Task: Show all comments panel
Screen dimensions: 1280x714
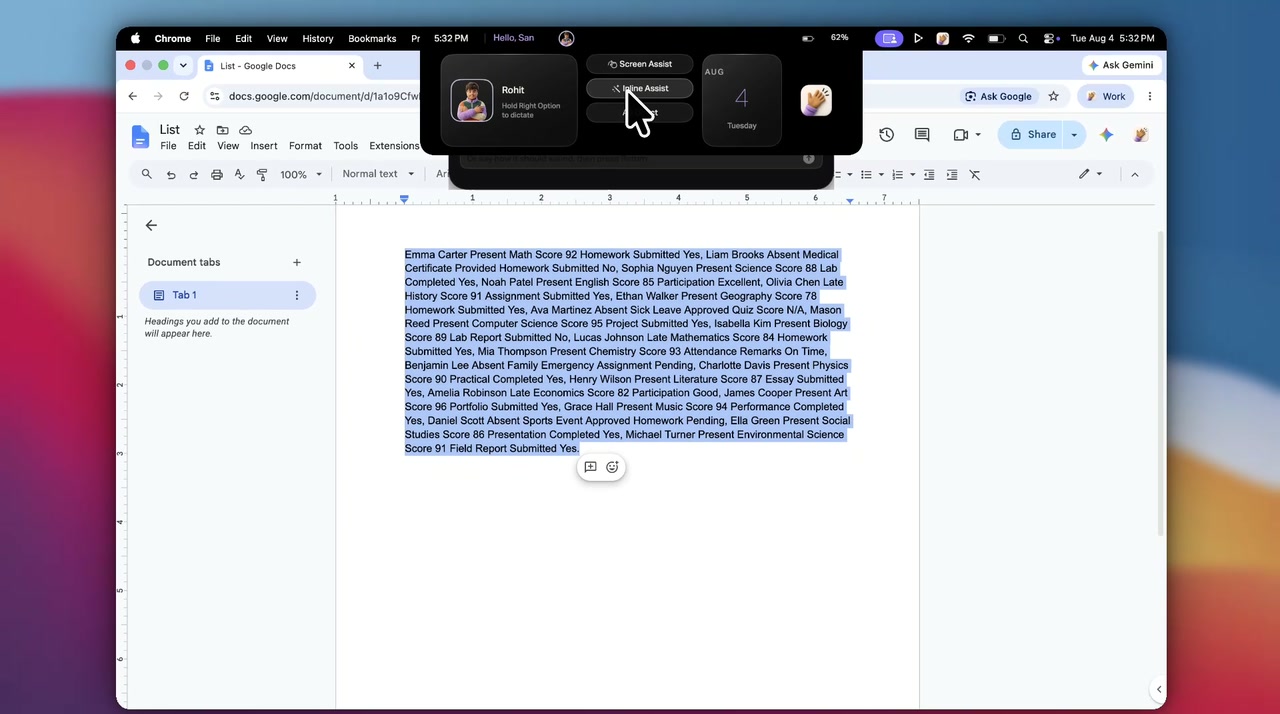Action: 922,135
